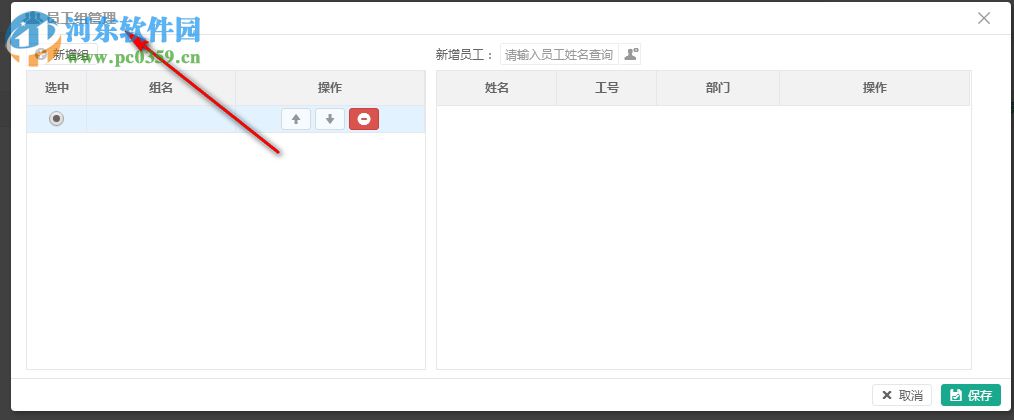Select the group row radio button
The image size is (1014, 420).
(x=57, y=119)
